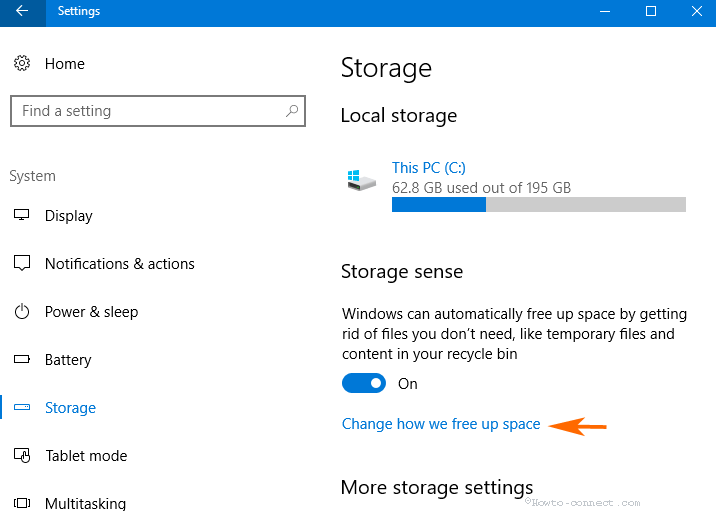The image size is (716, 511).
Task: Open Power & sleep page
Action: coord(91,312)
